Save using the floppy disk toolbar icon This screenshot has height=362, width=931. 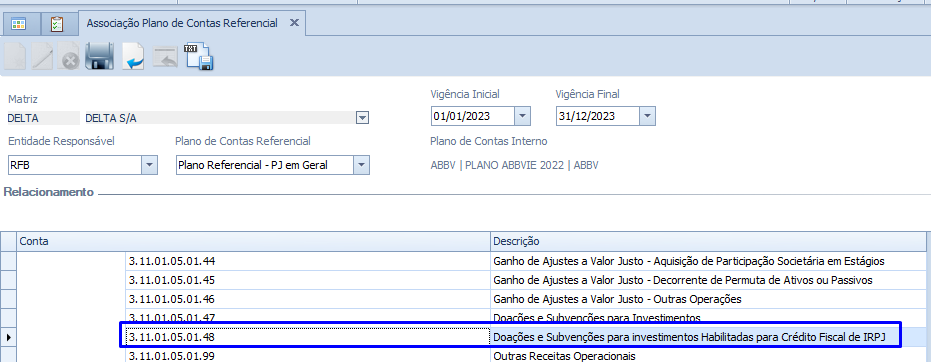[x=100, y=57]
